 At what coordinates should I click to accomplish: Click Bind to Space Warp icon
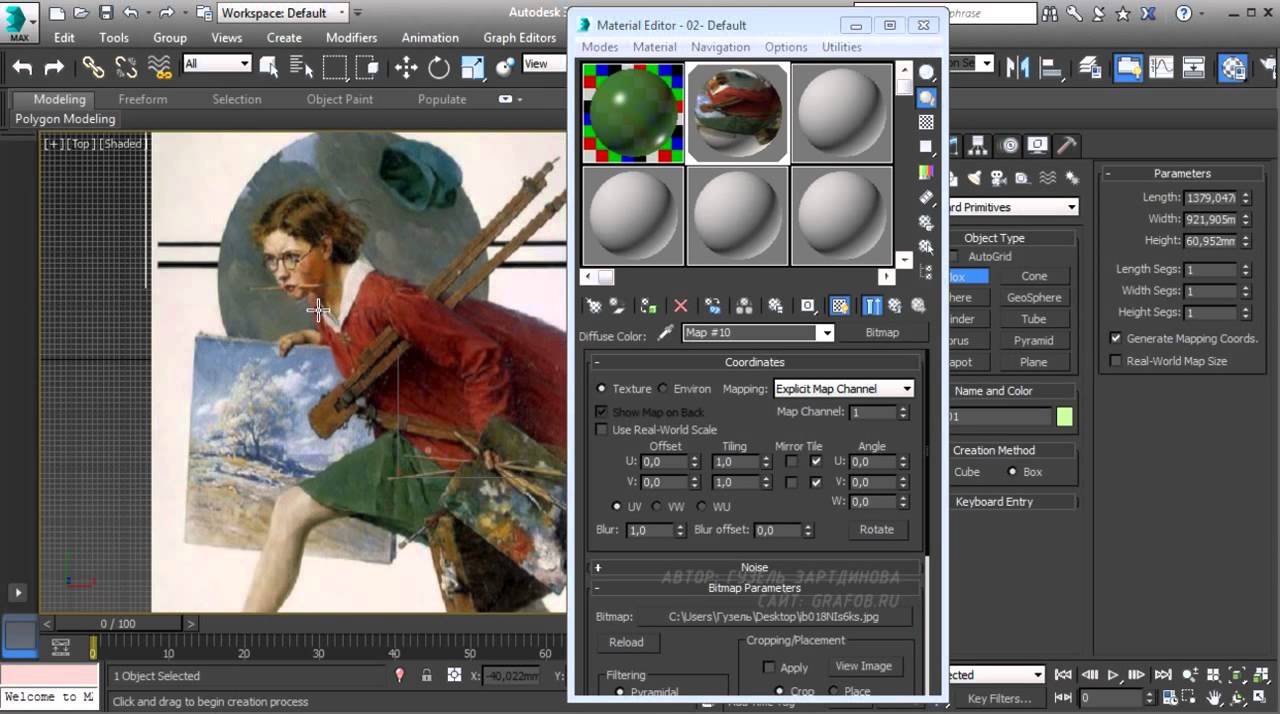point(160,67)
